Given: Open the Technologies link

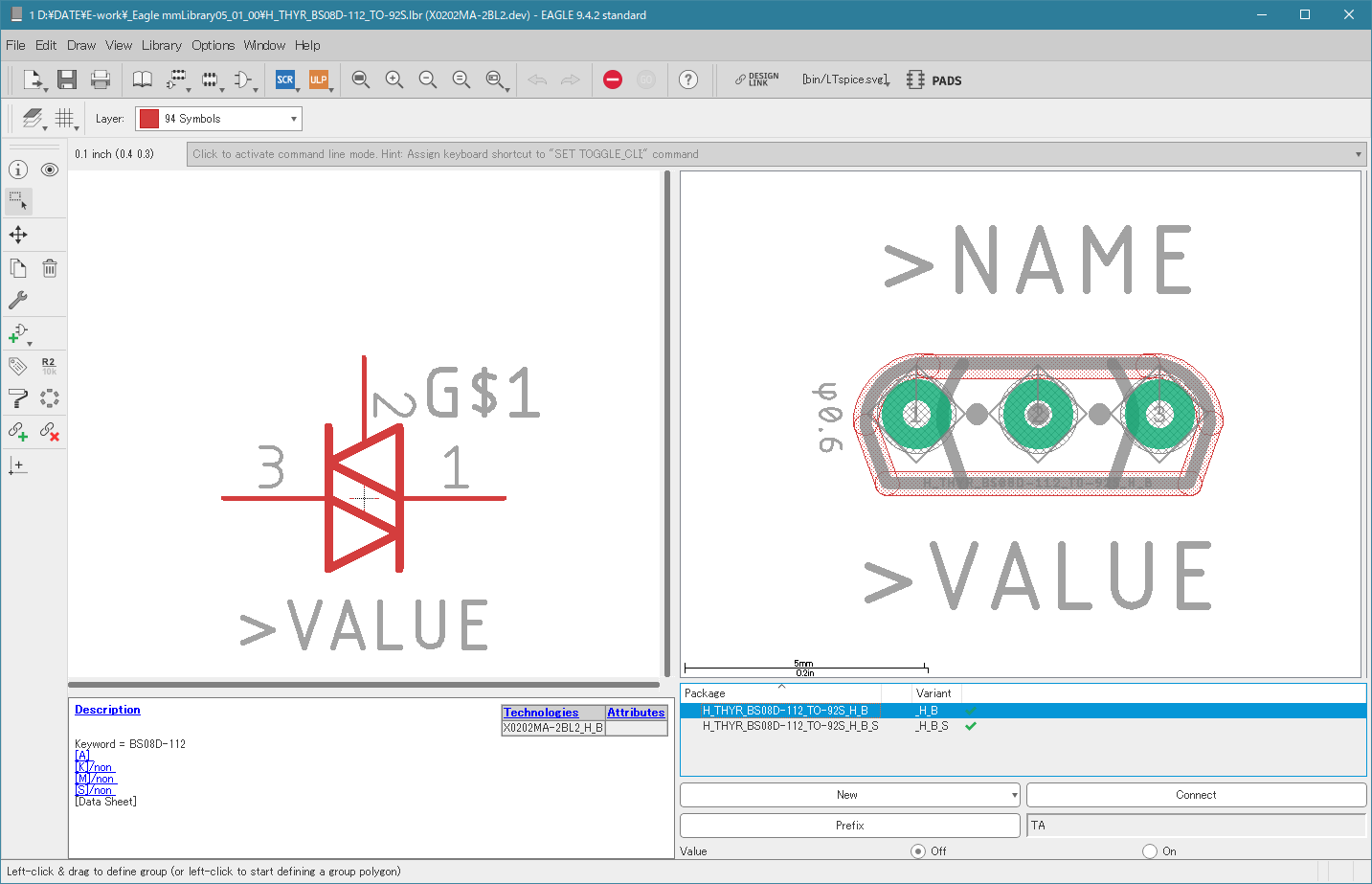Looking at the screenshot, I should click(x=541, y=713).
